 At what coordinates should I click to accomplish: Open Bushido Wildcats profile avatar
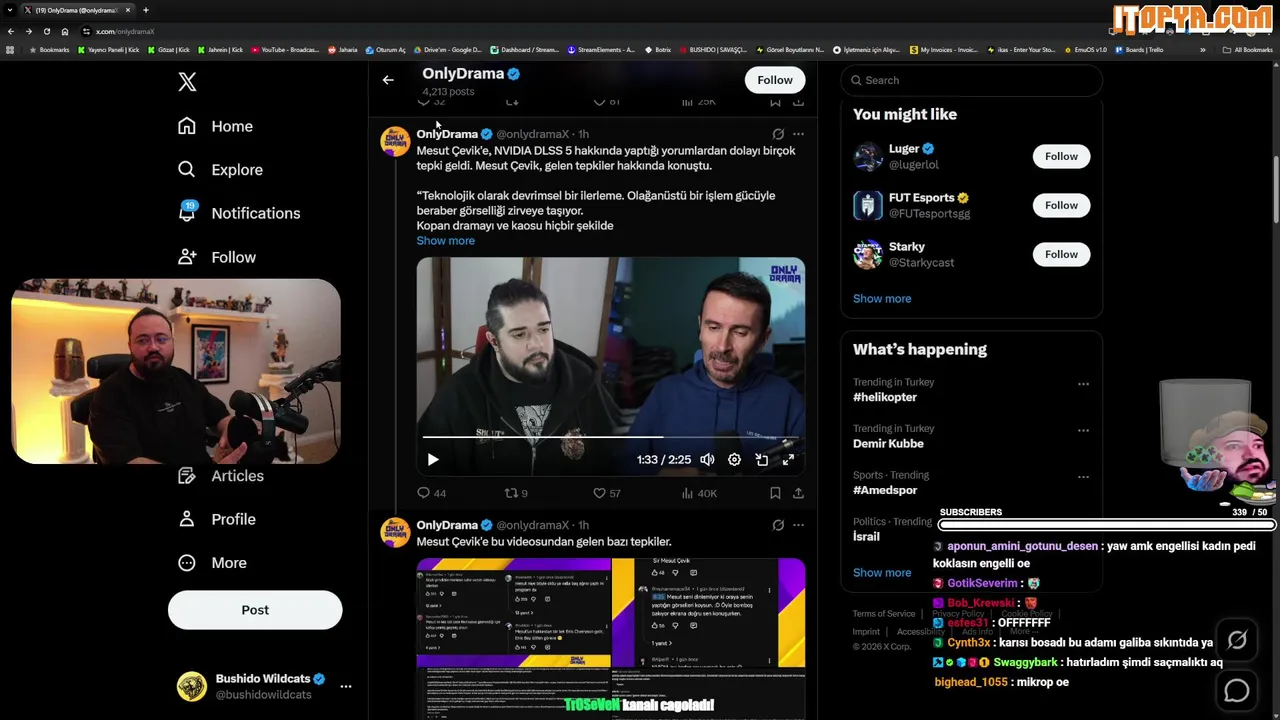[192, 687]
